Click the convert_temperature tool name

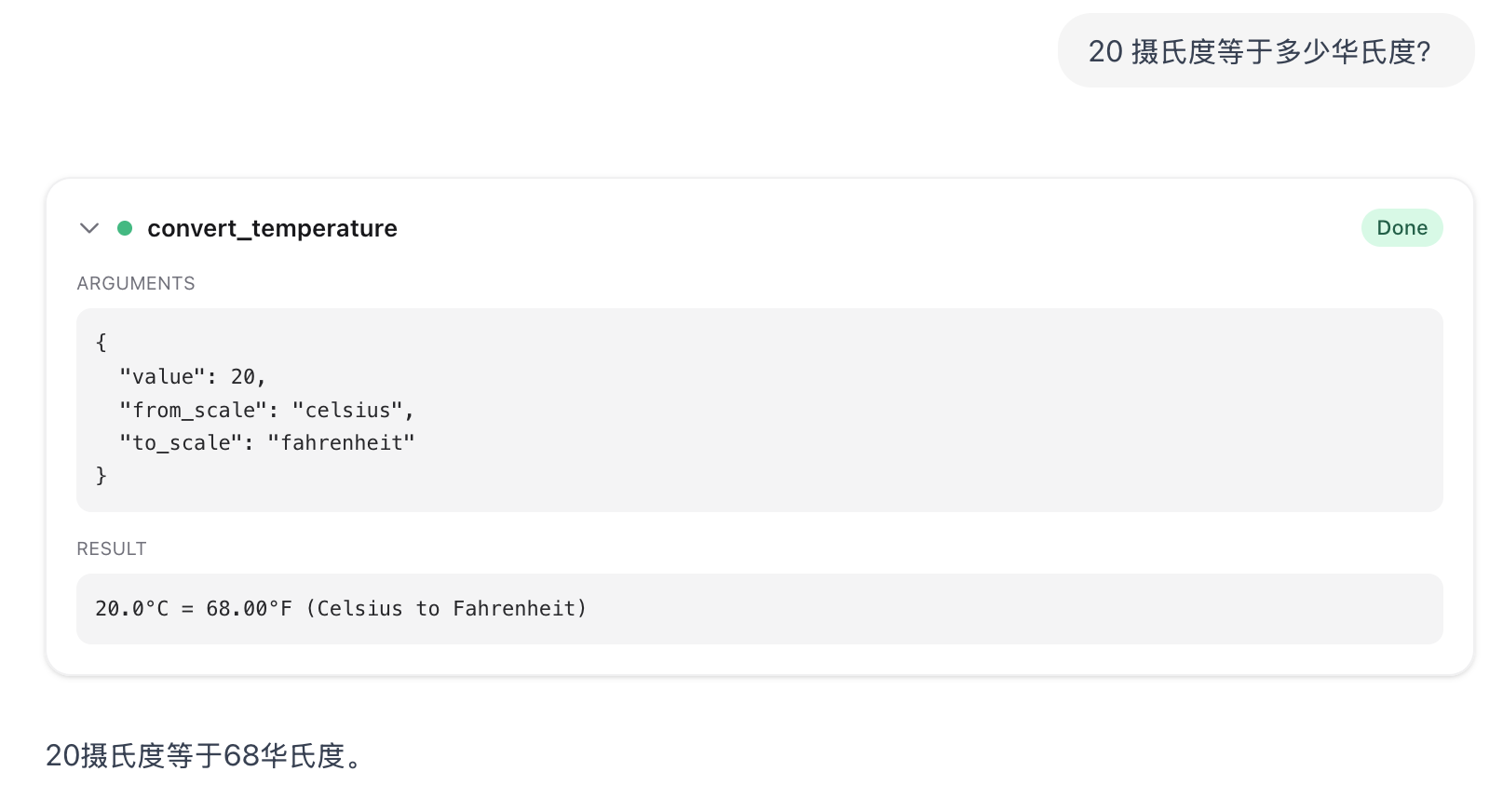[x=272, y=228]
